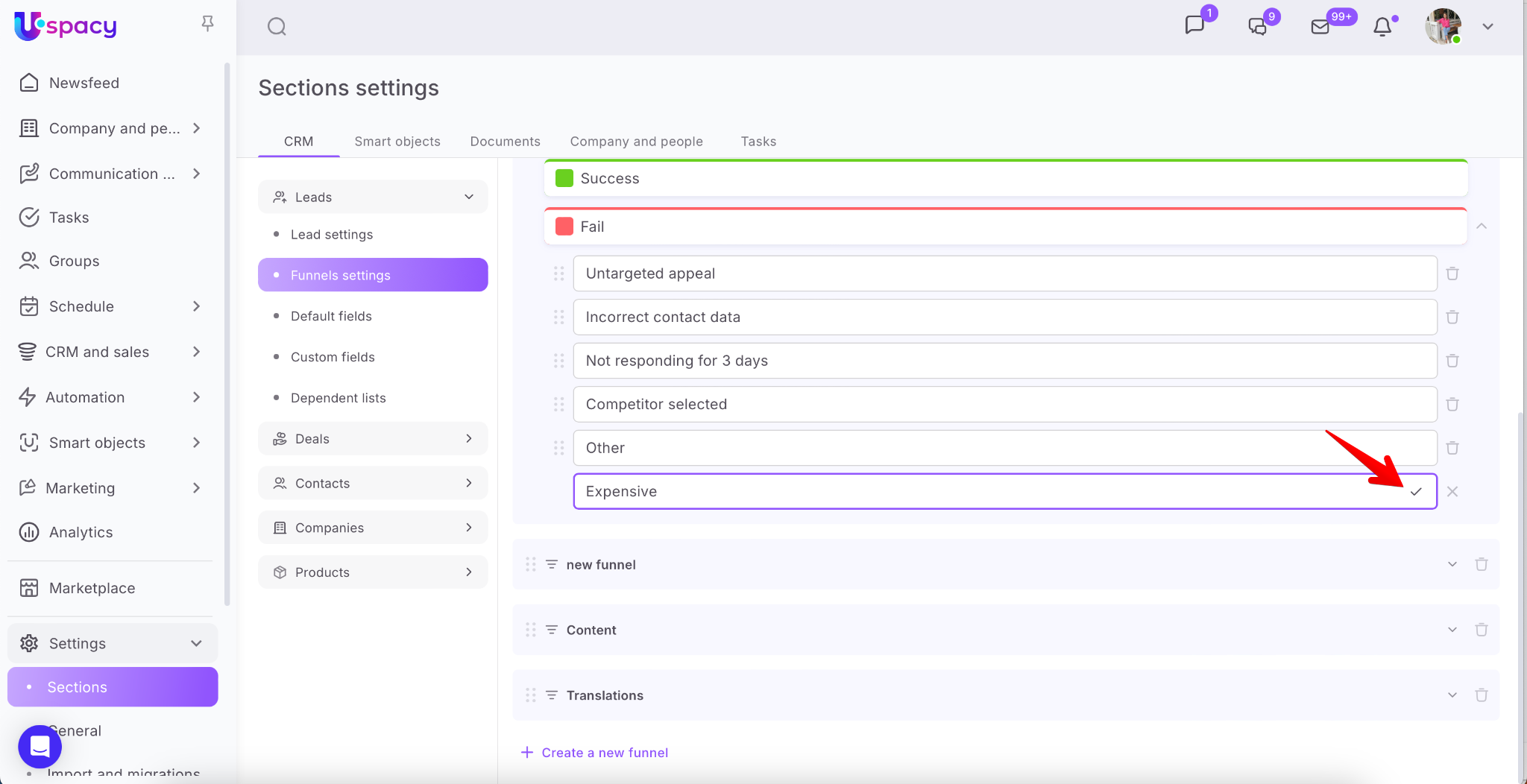Image resolution: width=1527 pixels, height=784 pixels.
Task: Collapse the Leads settings group
Action: point(468,197)
